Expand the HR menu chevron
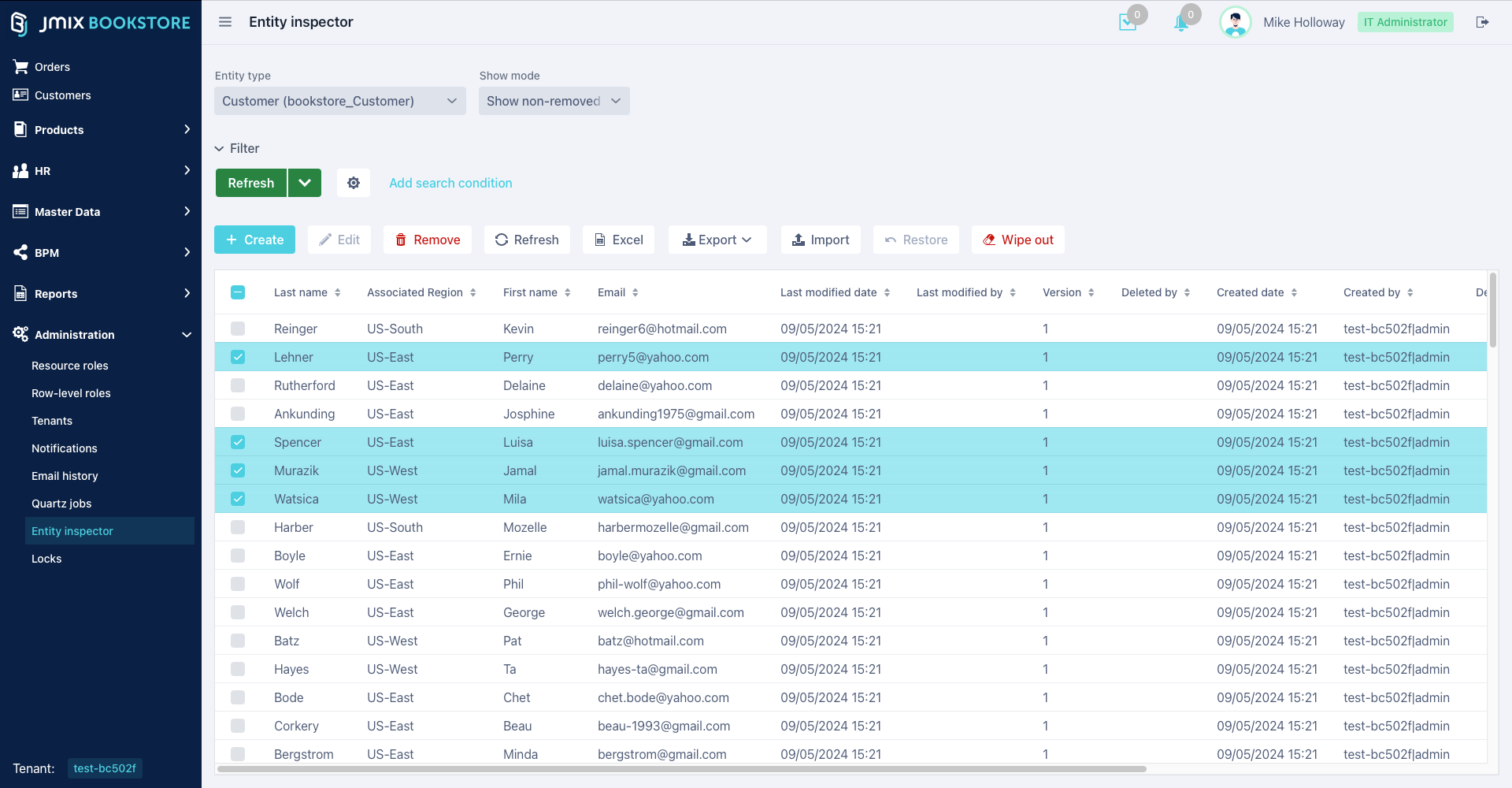 click(187, 170)
